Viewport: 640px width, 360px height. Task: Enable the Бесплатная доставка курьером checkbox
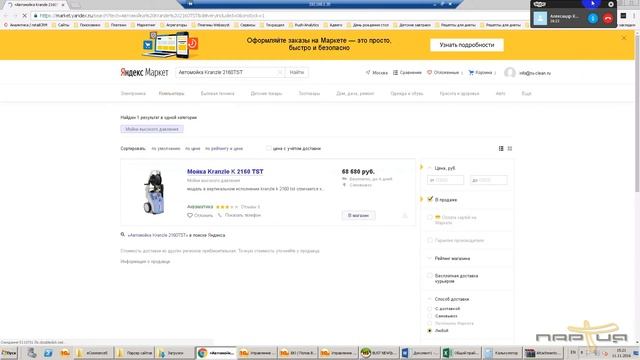coord(430,276)
